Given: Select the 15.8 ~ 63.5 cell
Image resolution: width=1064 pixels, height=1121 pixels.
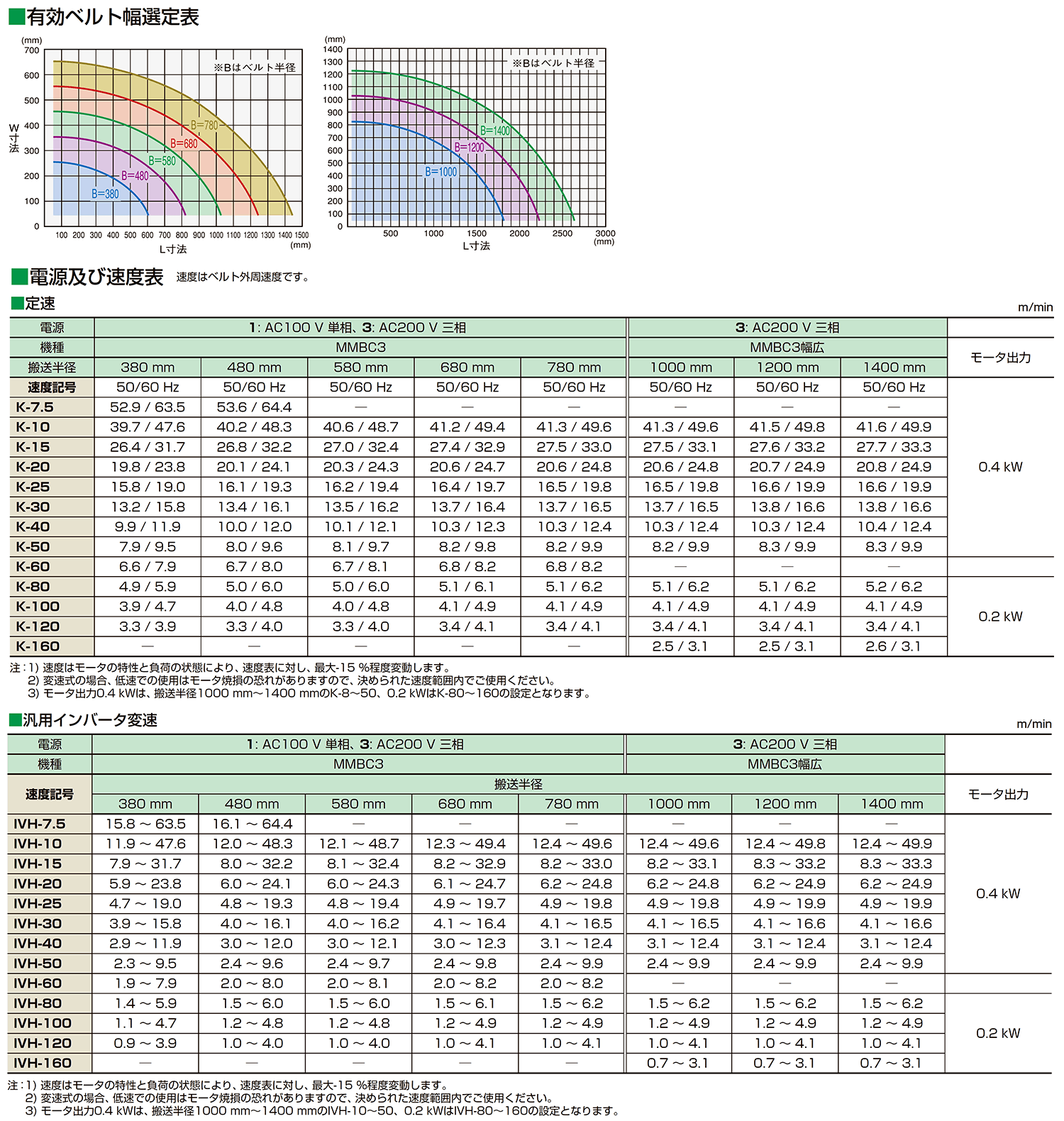Looking at the screenshot, I should pos(145,824).
